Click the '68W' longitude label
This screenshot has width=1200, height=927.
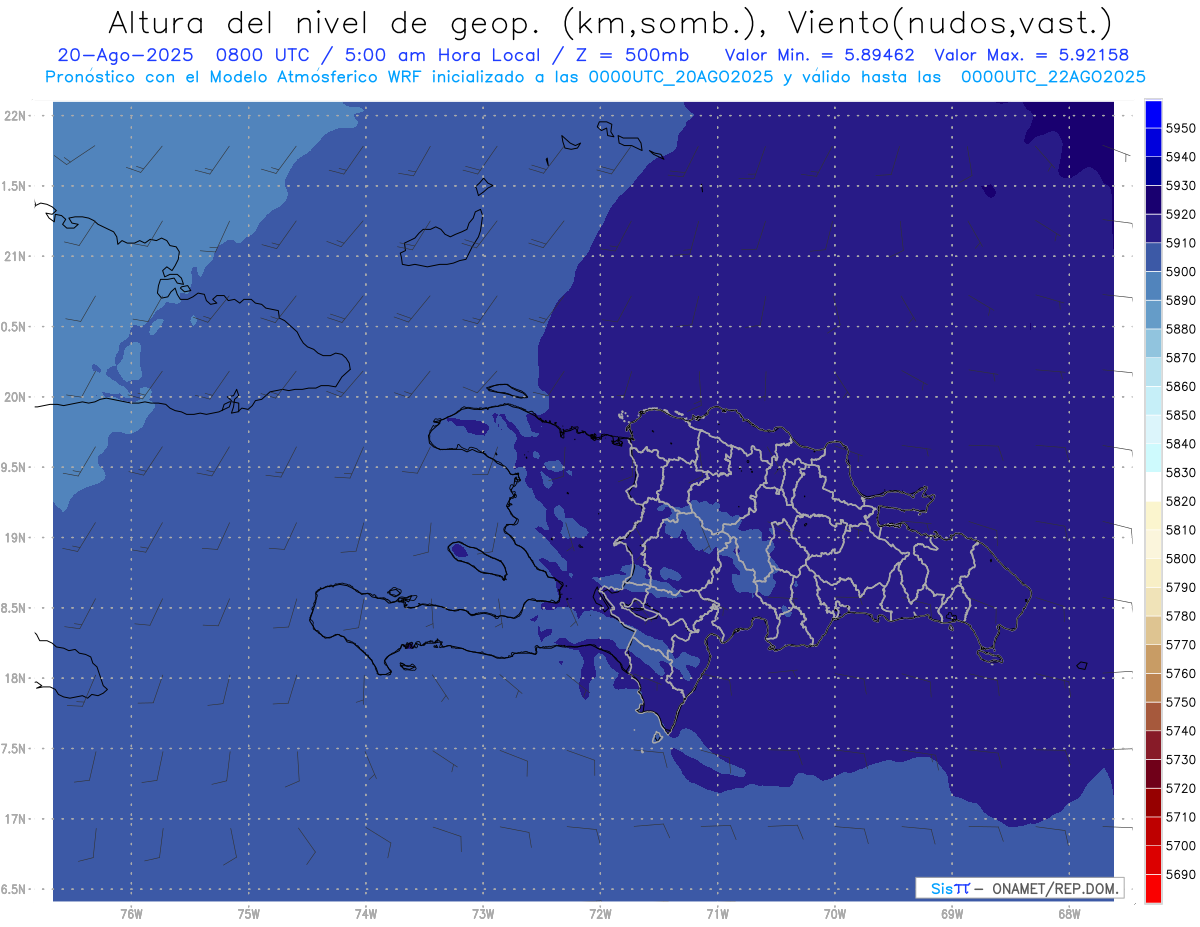[1069, 913]
